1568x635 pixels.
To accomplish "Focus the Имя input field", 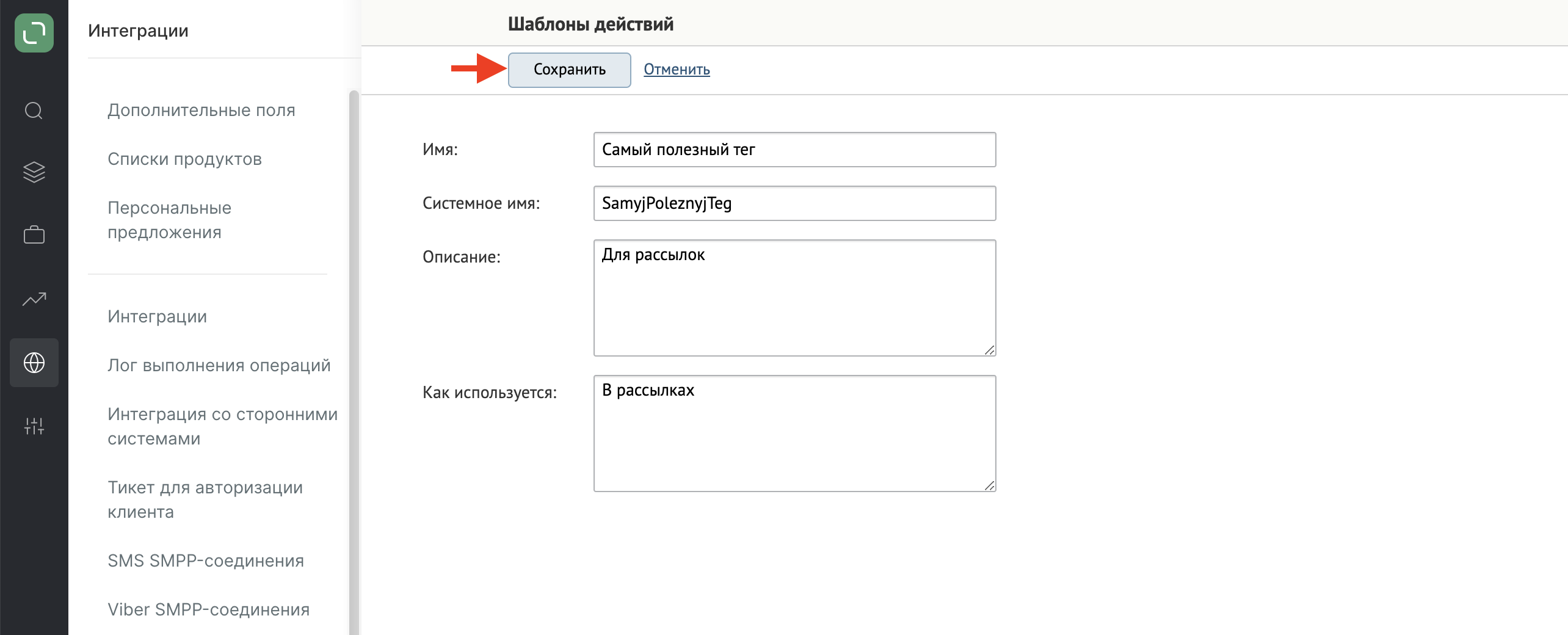I will [794, 150].
